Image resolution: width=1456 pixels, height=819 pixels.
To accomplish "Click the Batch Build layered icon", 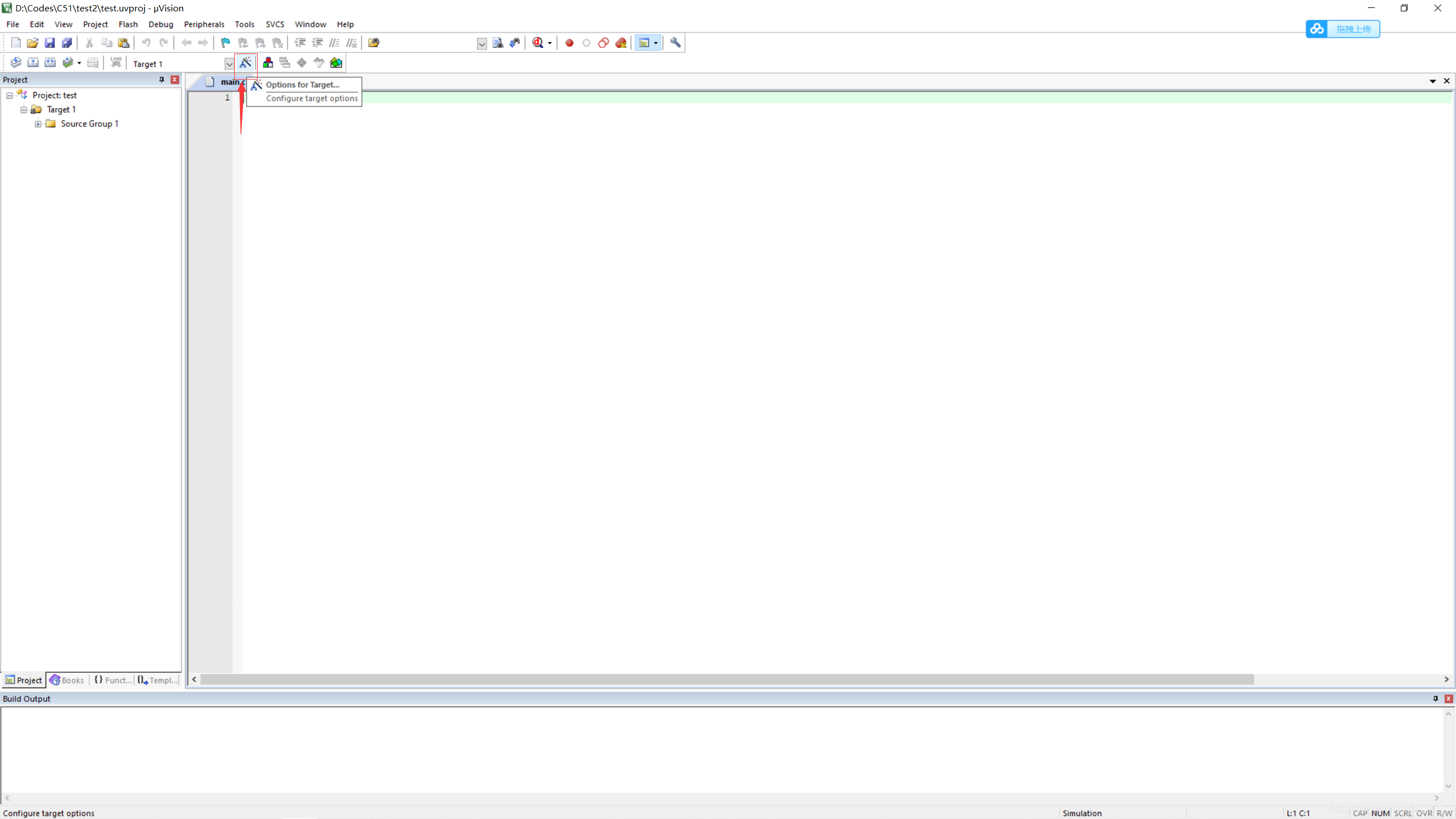I will point(68,63).
